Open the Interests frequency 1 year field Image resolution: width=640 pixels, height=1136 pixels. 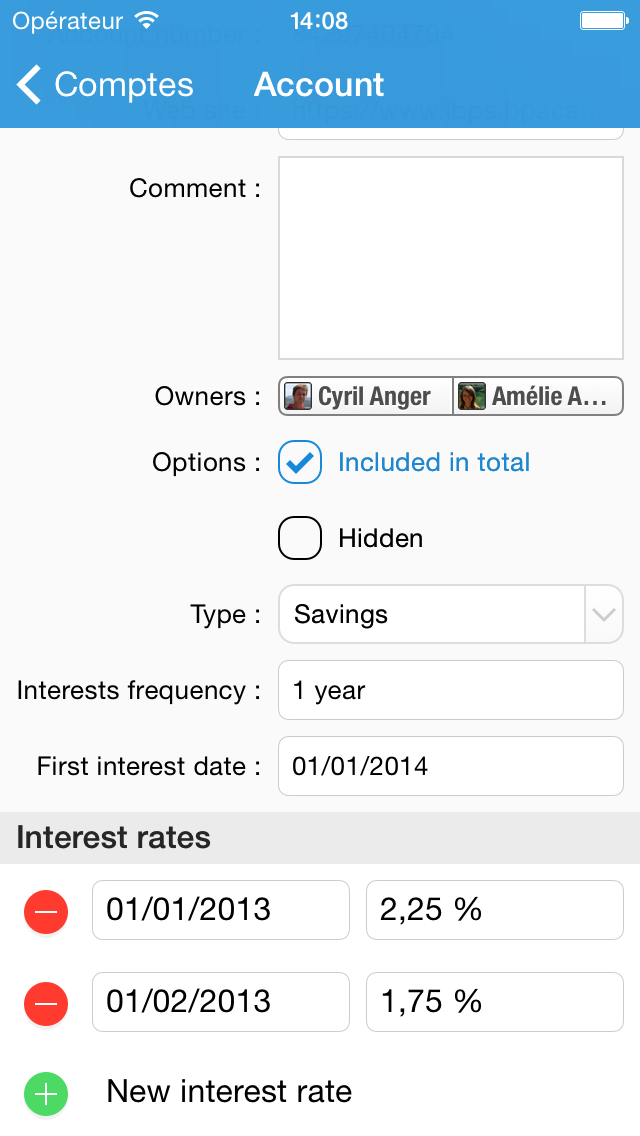pos(450,690)
